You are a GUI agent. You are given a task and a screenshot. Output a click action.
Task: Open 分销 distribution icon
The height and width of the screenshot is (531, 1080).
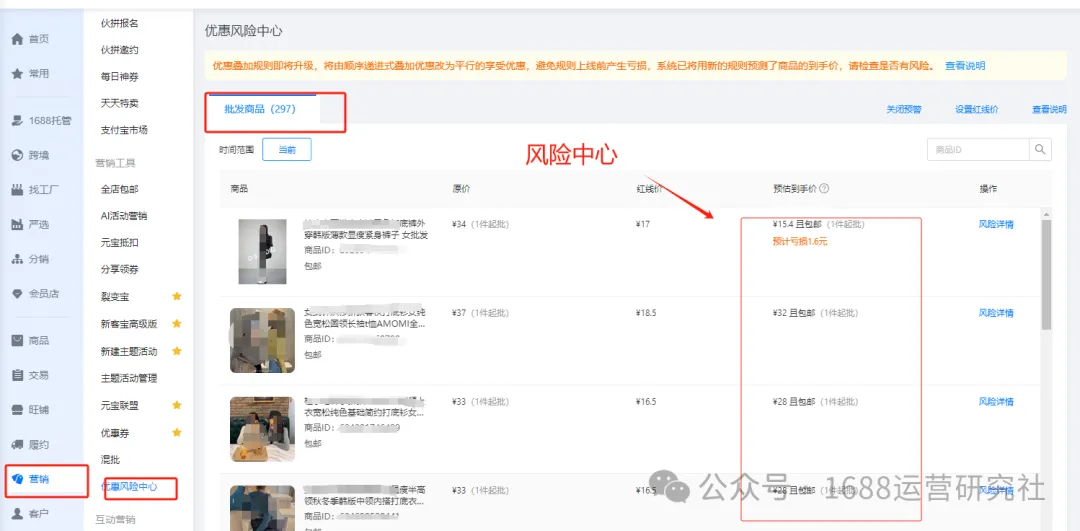17,259
